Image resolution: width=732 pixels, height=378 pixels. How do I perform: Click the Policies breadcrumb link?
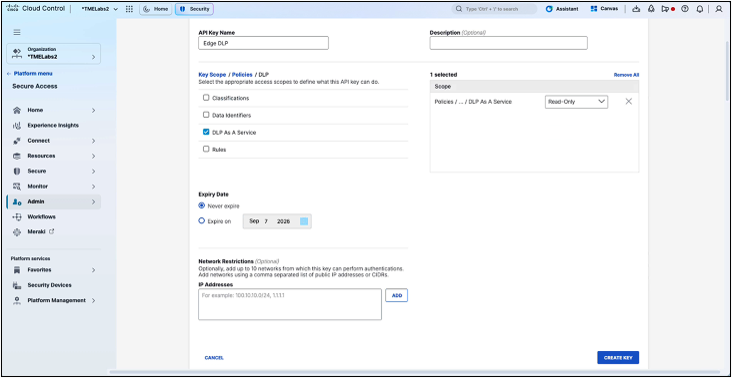click(242, 75)
